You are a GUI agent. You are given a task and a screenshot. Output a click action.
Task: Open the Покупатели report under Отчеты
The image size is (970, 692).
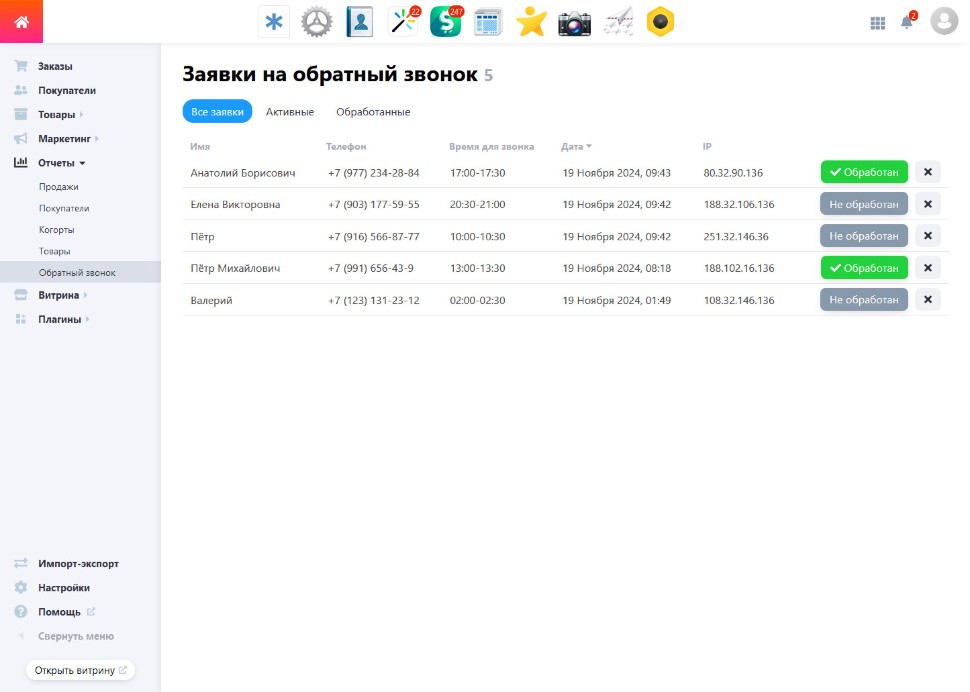point(64,208)
